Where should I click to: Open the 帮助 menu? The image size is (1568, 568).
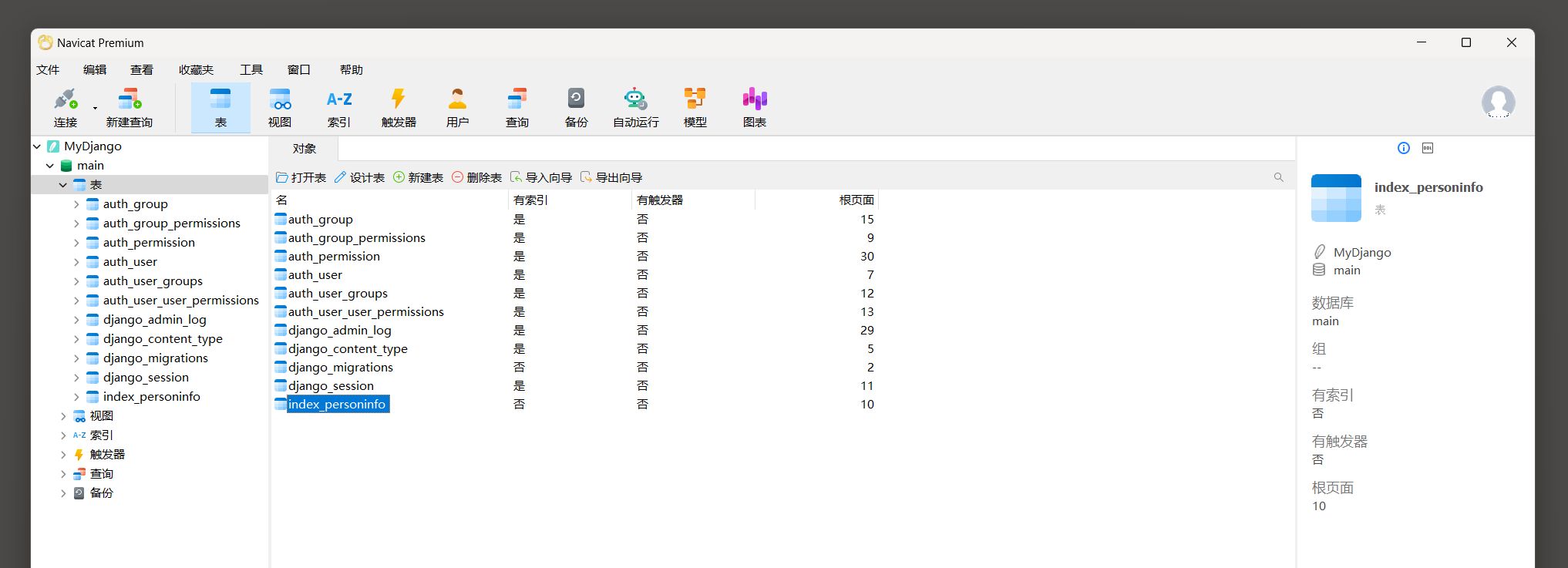click(352, 70)
